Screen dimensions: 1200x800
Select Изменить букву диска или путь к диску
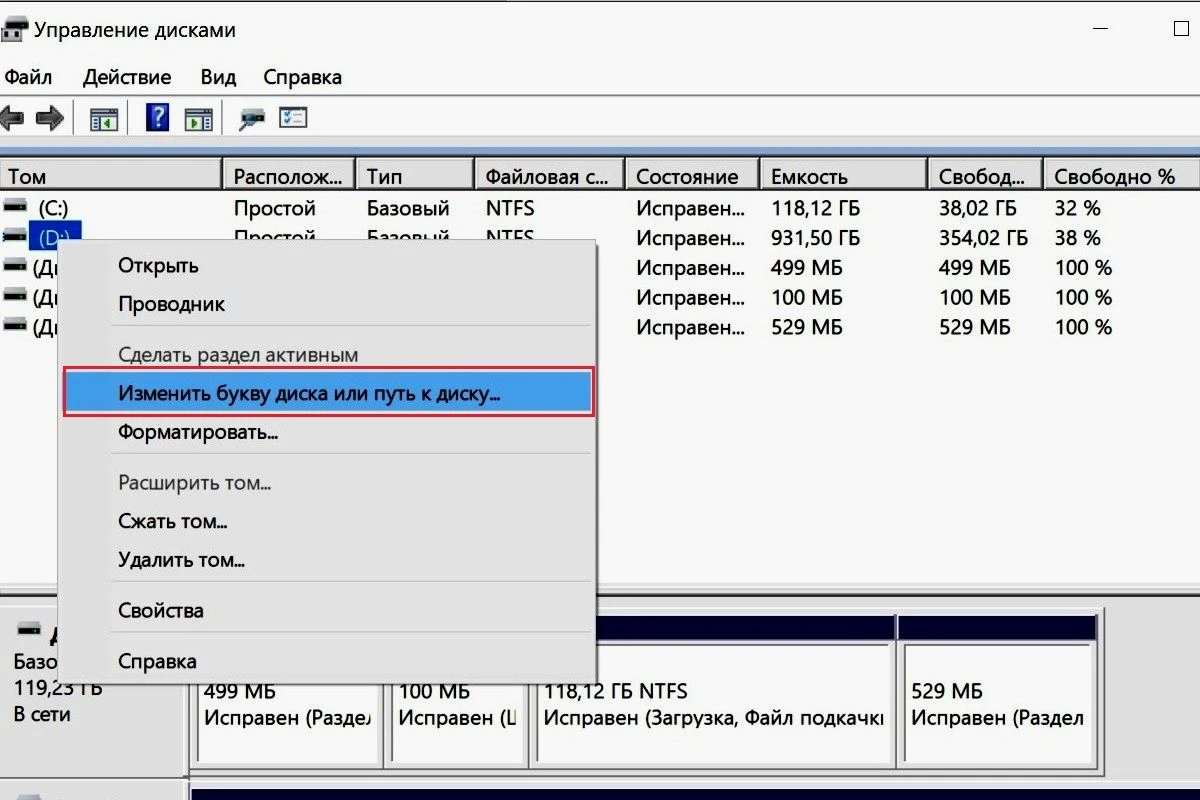[329, 393]
